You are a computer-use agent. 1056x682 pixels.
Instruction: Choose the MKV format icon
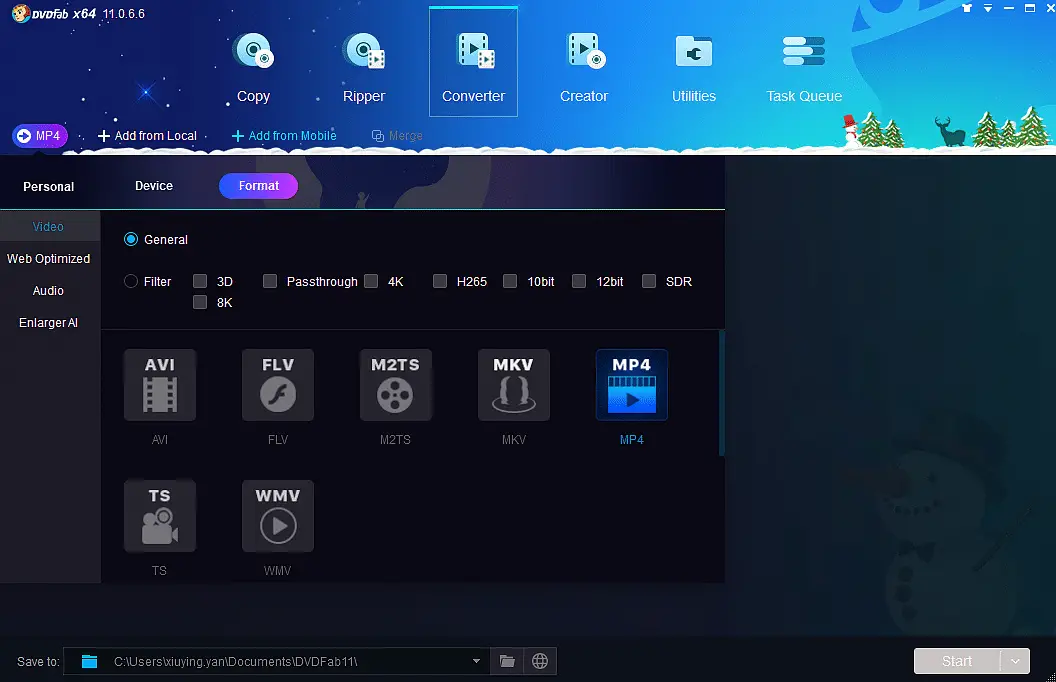tap(514, 384)
